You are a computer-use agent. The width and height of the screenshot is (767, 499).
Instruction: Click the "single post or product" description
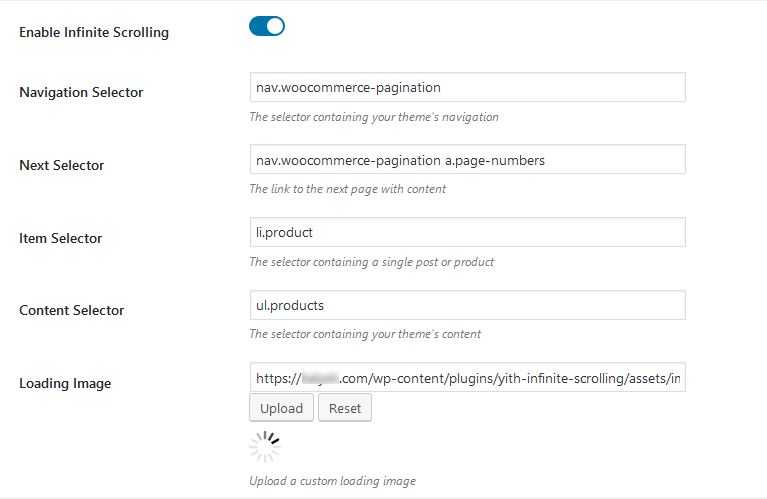tap(371, 262)
